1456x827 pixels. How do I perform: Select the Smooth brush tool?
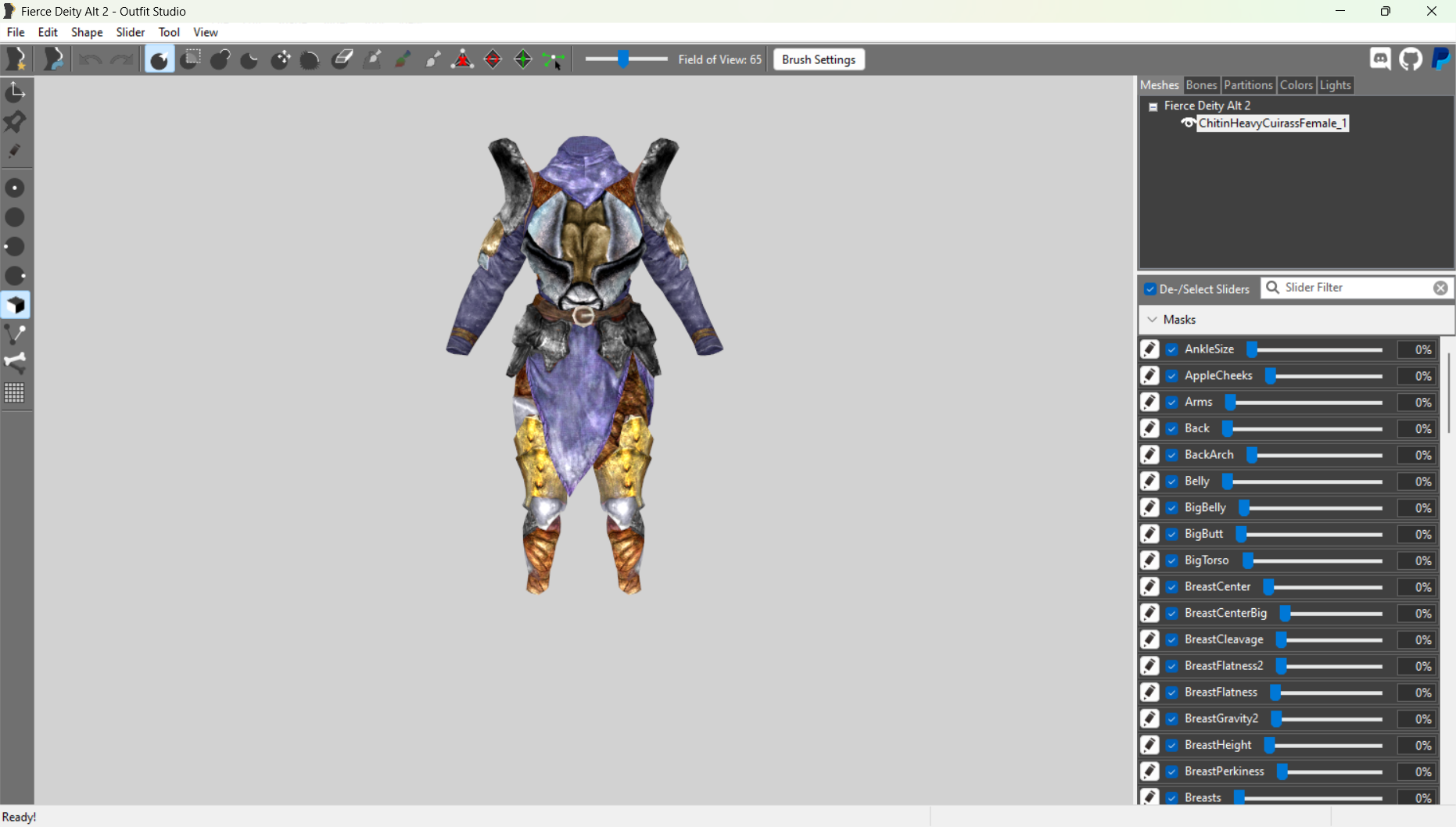tap(310, 59)
